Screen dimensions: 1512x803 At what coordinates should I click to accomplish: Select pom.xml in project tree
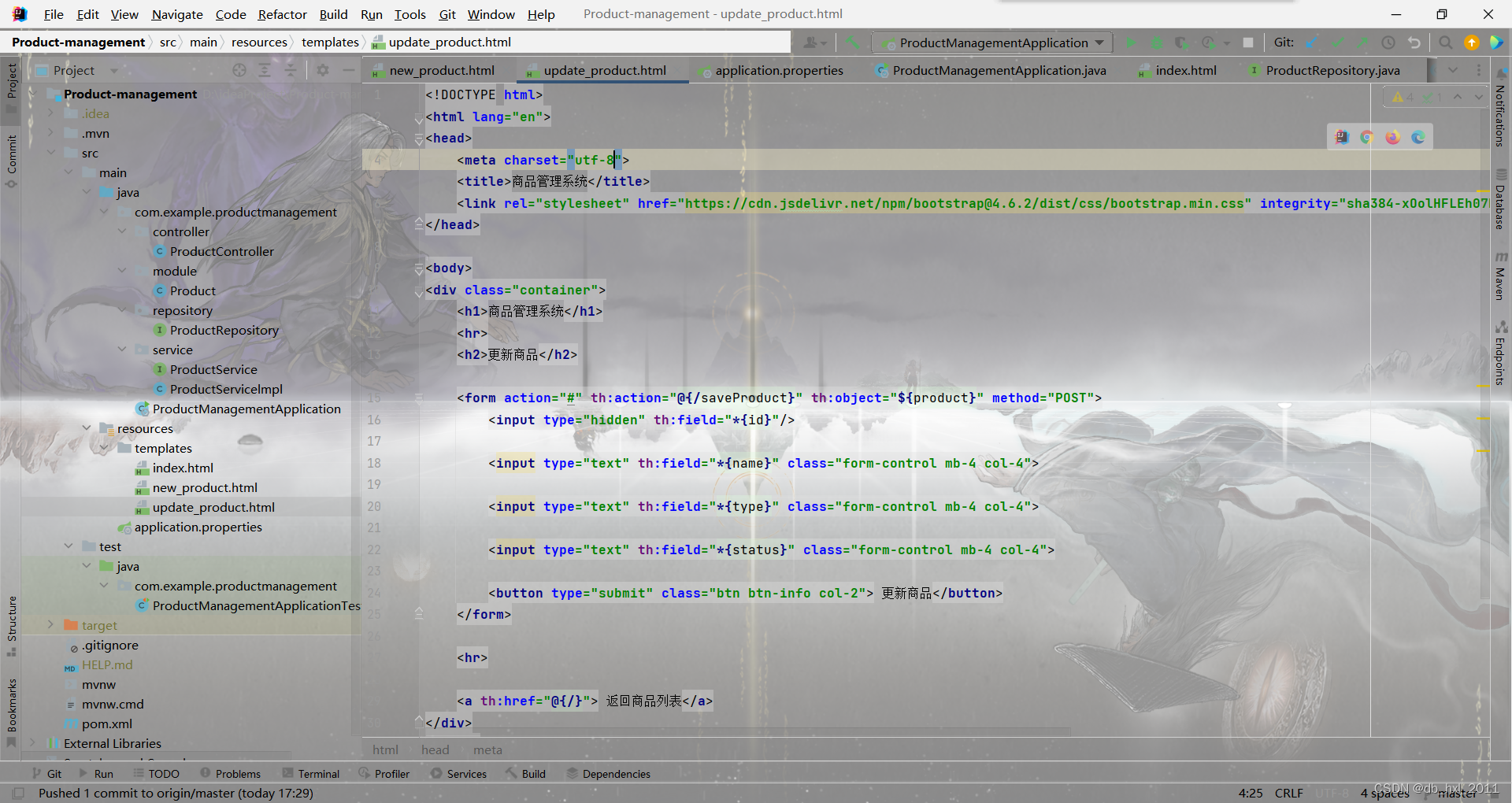pyautogui.click(x=106, y=723)
